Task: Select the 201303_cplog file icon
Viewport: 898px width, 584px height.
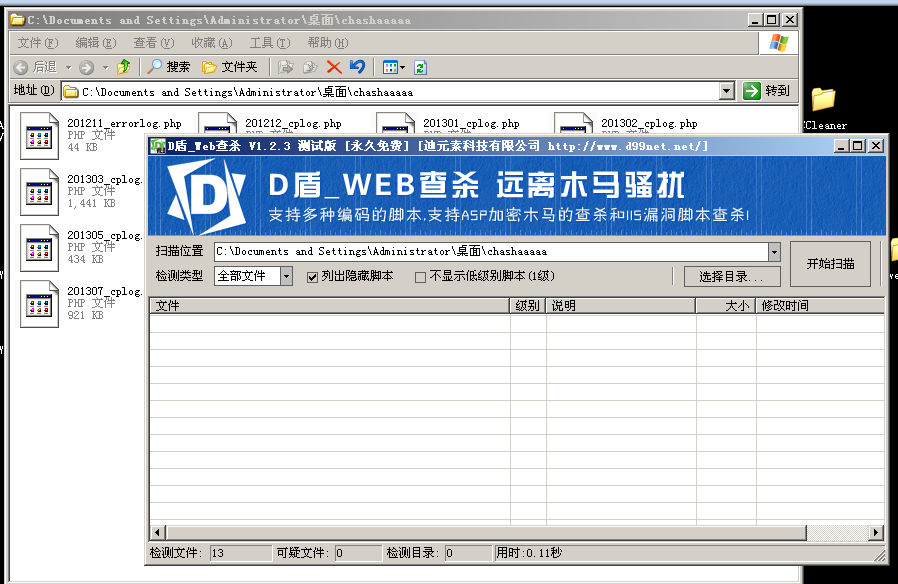Action: pos(39,192)
